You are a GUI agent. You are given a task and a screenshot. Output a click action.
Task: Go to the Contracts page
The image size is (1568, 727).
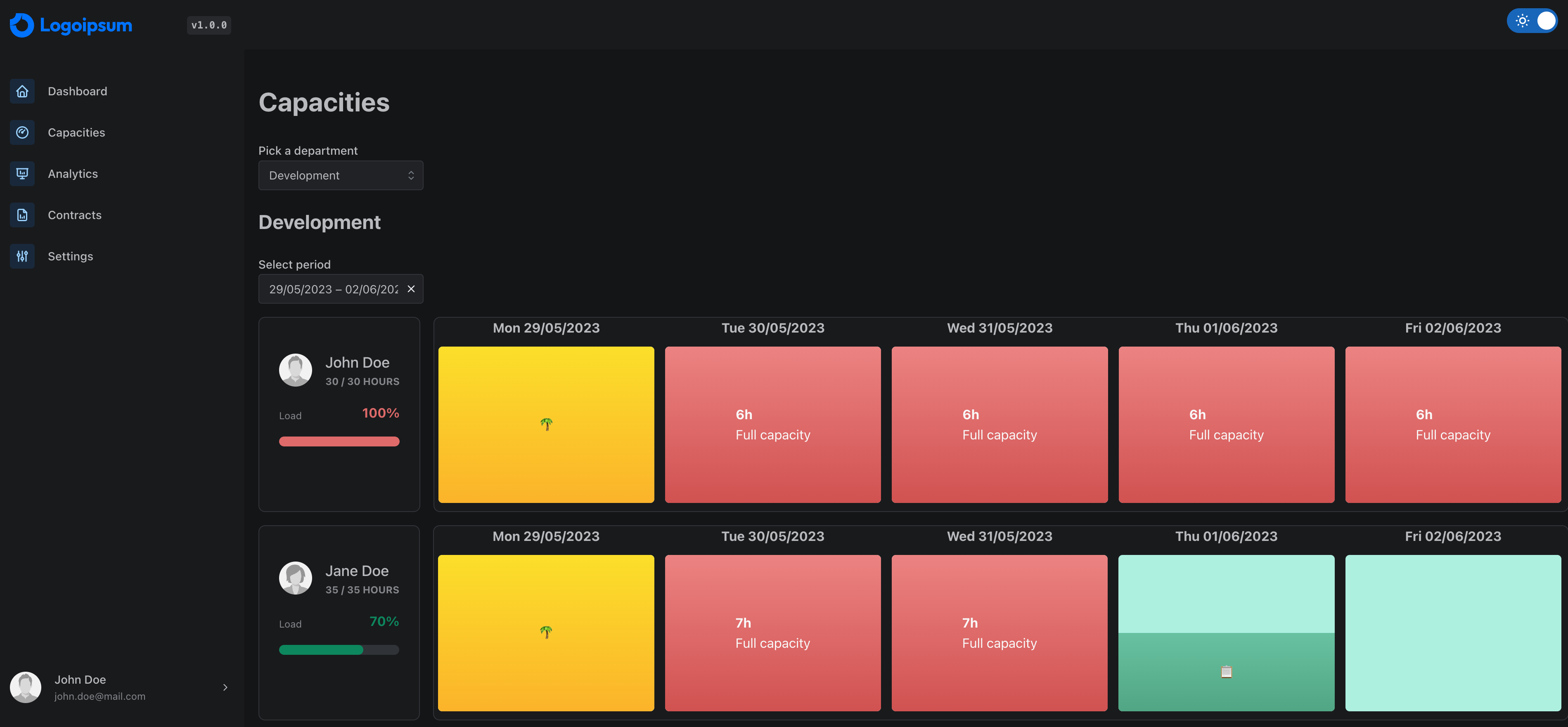[74, 215]
